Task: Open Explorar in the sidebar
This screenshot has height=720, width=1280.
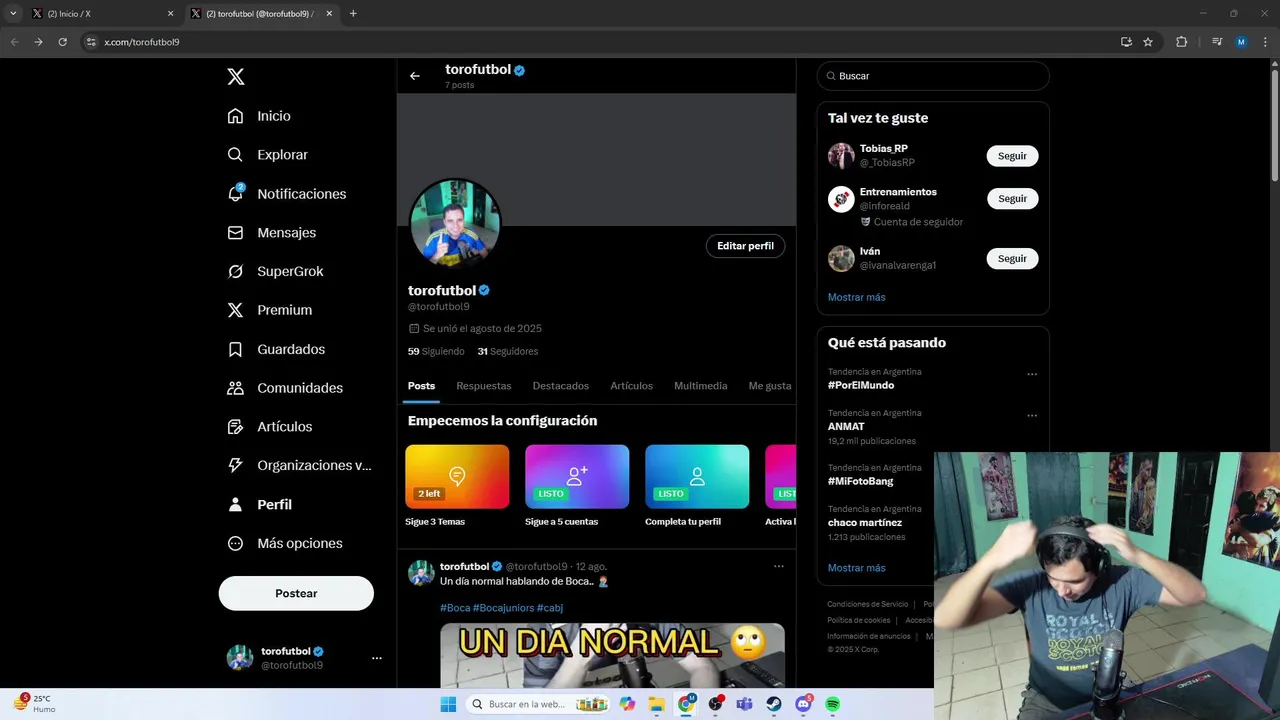Action: point(267,155)
